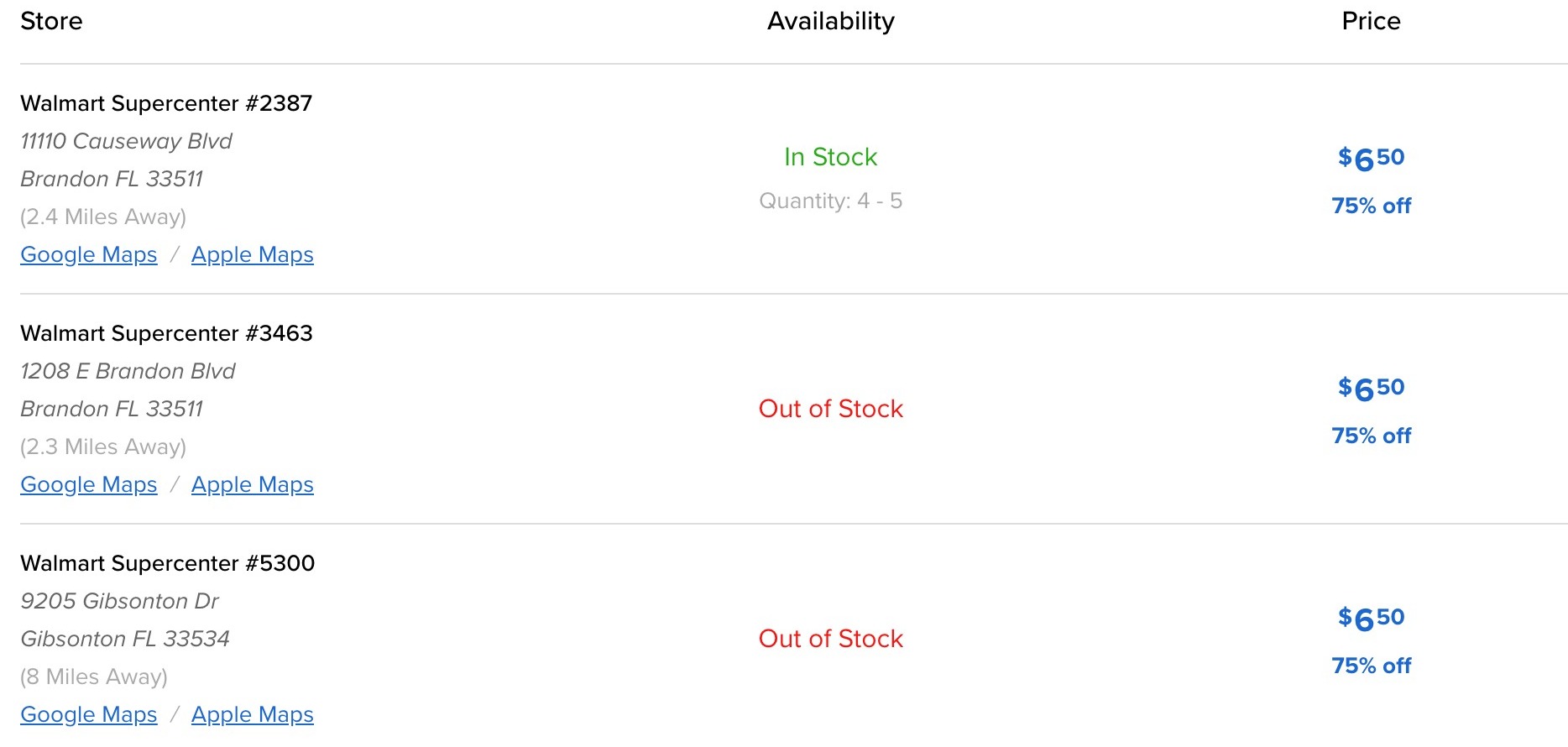Click the $6.50 price for store #2387
Viewport: 1568px width, 747px height.
pos(1370,158)
